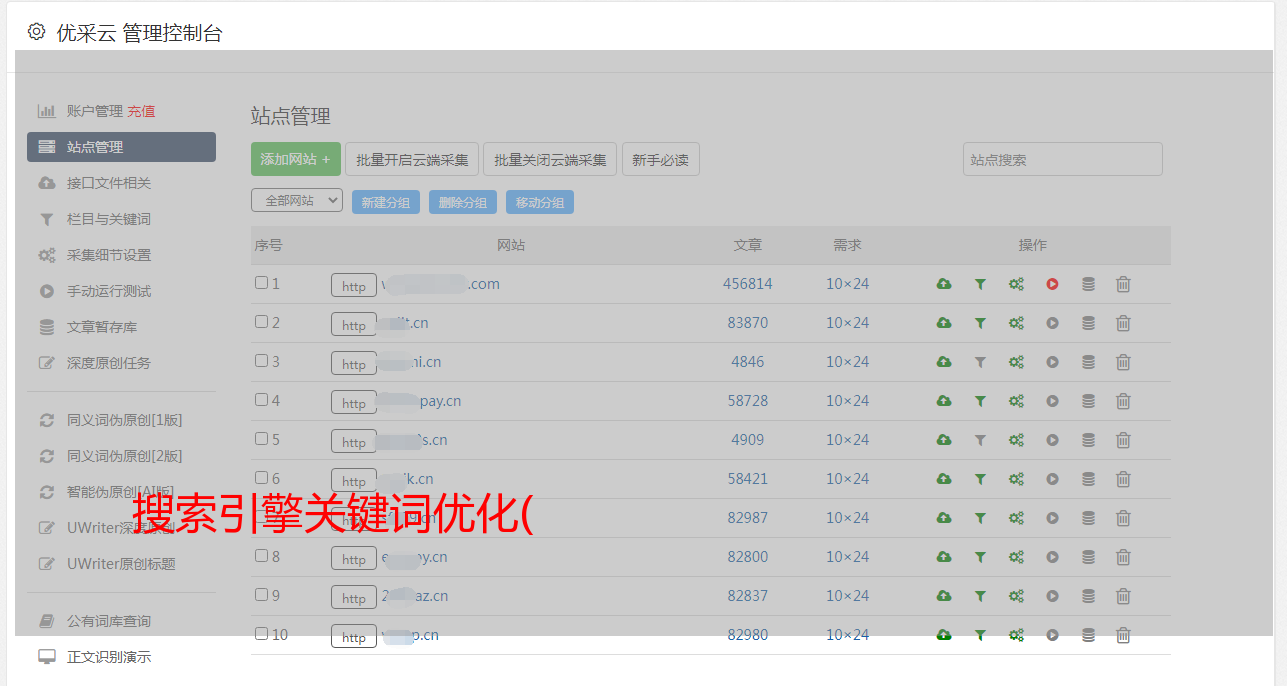Open the database icon in row 10

[x=1088, y=635]
